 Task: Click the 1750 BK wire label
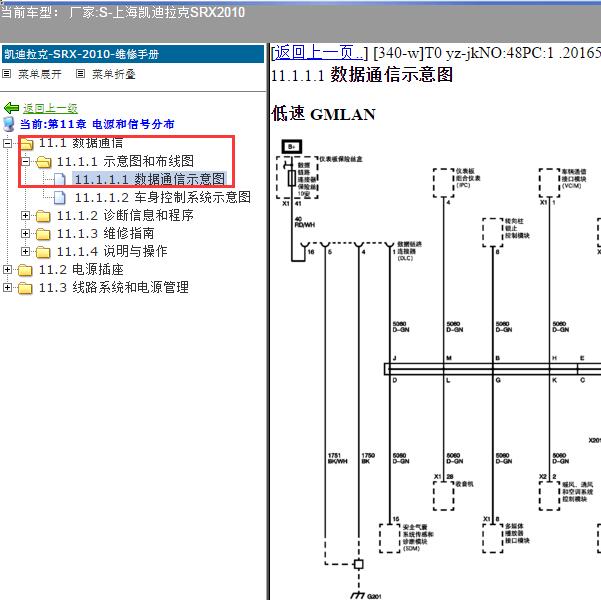coord(368,458)
